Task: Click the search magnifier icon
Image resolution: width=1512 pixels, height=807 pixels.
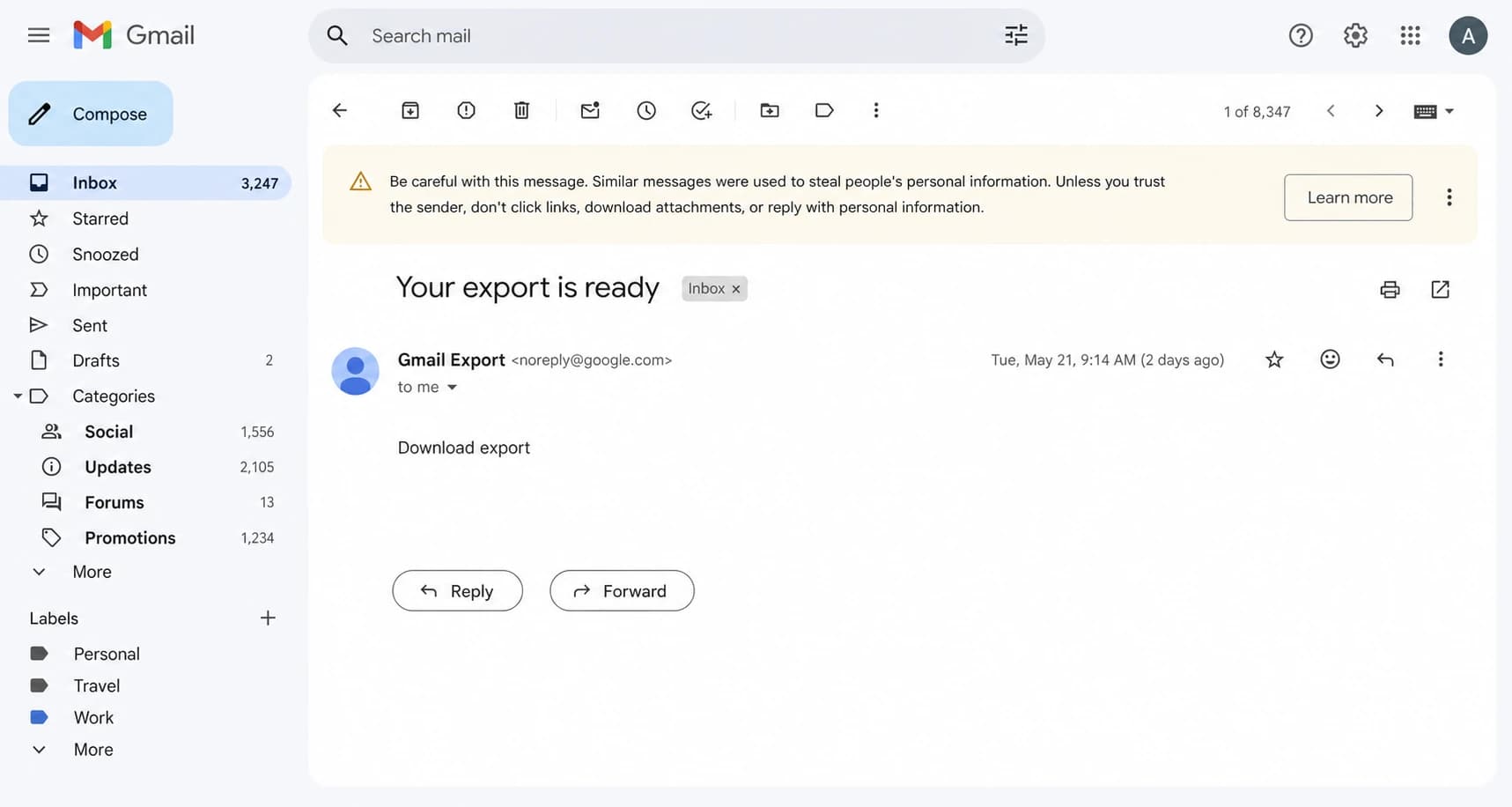Action: pos(336,36)
